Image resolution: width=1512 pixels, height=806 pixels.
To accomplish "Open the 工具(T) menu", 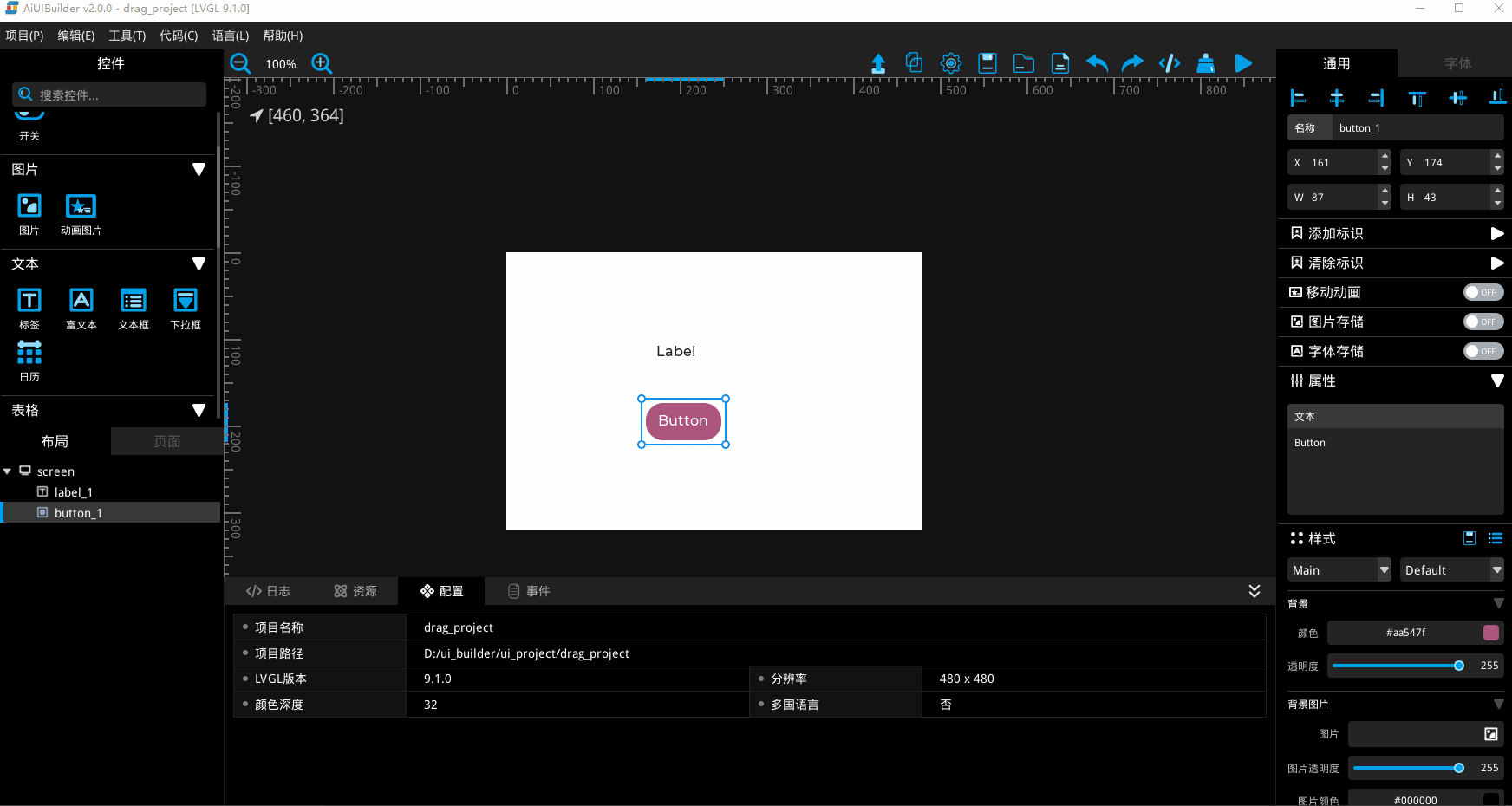I will pyautogui.click(x=127, y=36).
